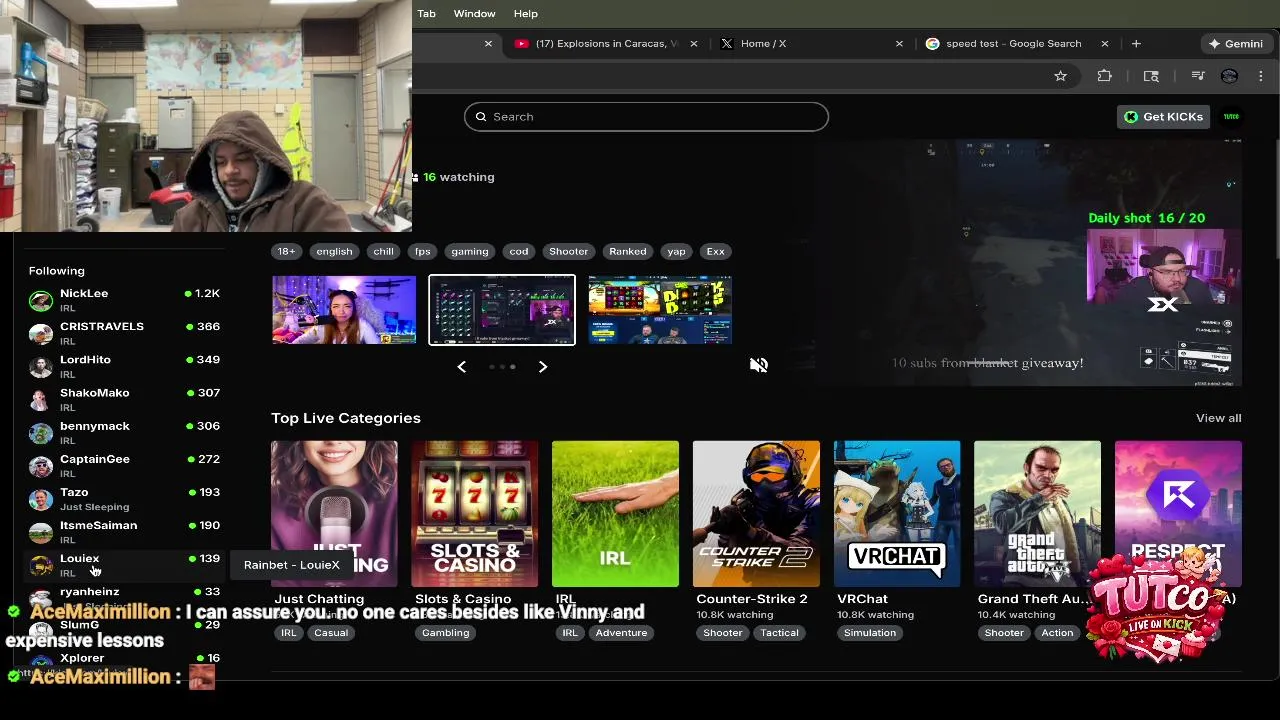Select the cod stream tag

(x=519, y=252)
